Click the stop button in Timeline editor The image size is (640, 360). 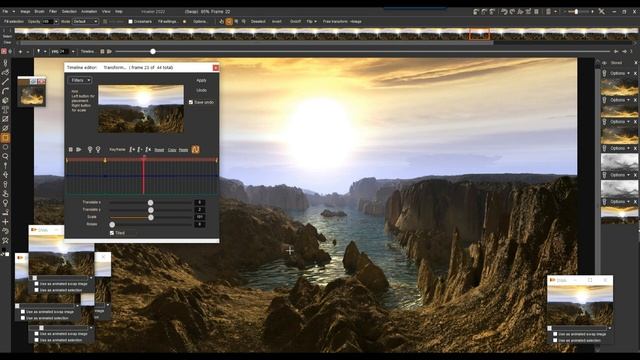click(x=71, y=150)
